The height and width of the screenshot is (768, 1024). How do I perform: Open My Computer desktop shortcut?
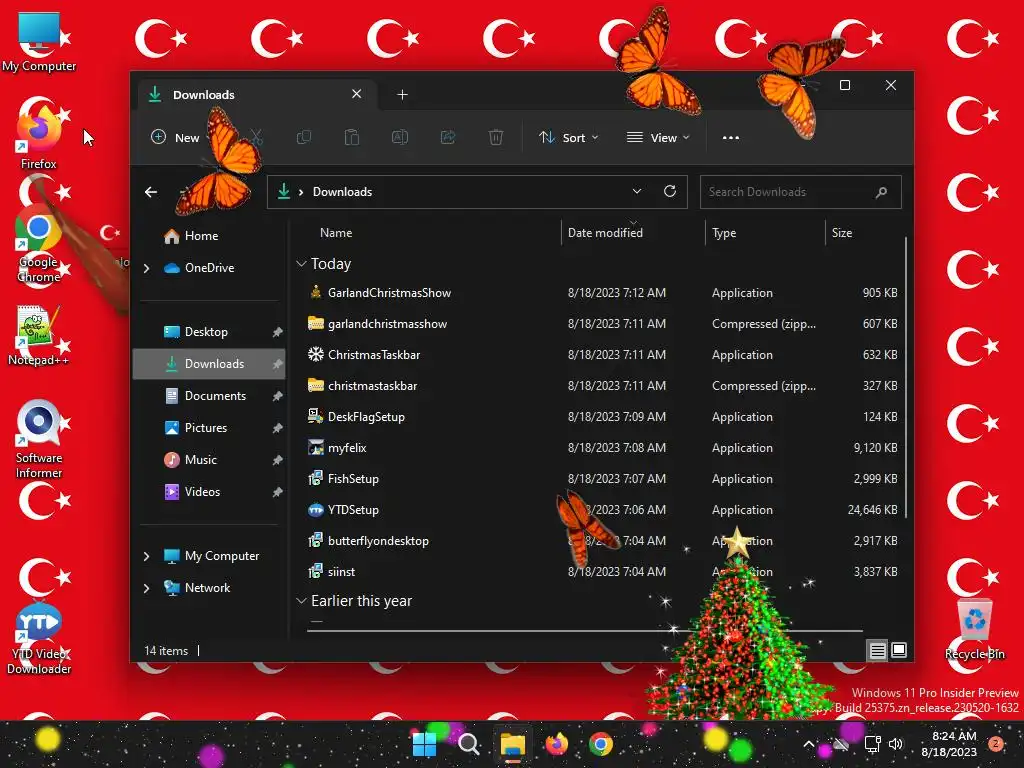pos(39,42)
